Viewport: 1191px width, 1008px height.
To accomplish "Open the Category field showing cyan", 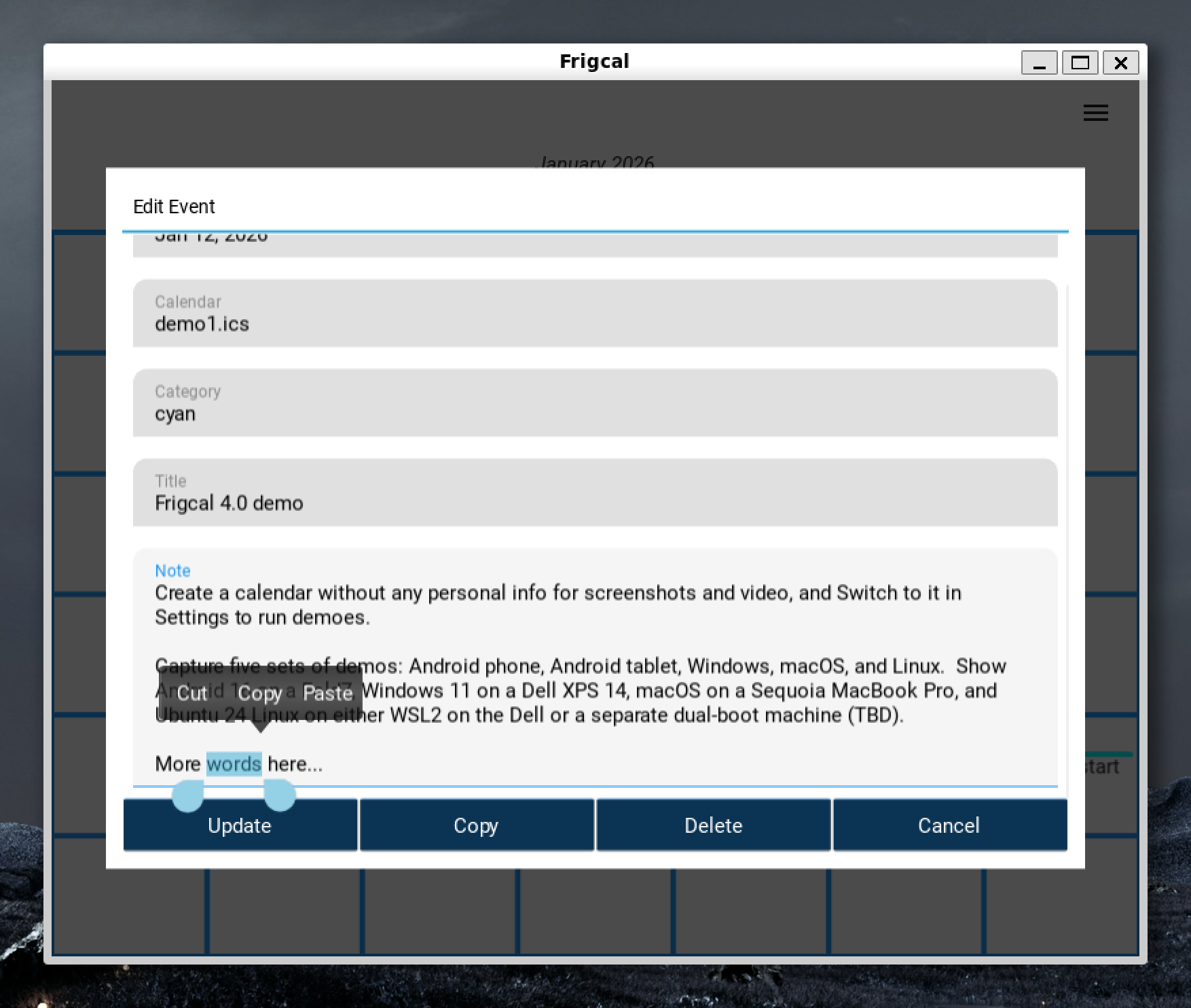I will pyautogui.click(x=595, y=403).
